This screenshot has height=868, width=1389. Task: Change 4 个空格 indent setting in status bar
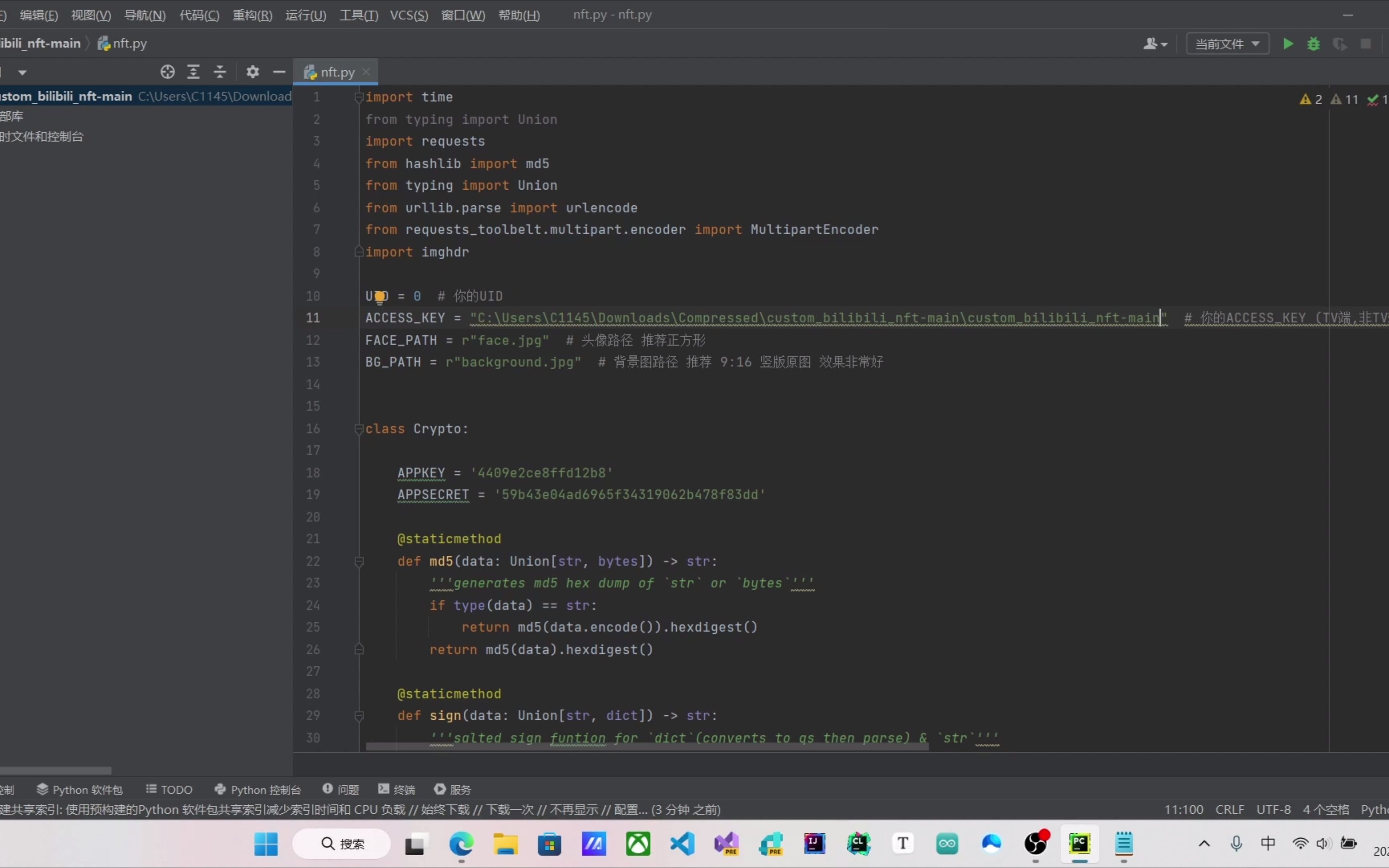[x=1326, y=809]
